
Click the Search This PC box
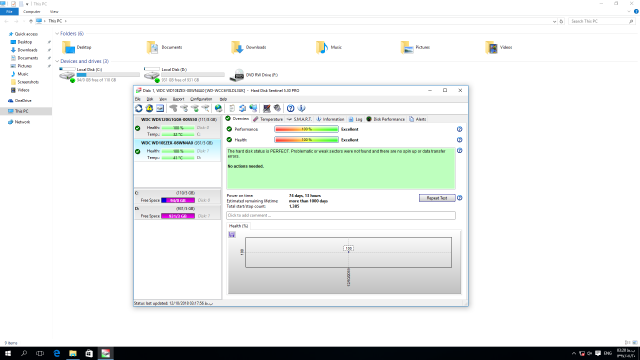coord(601,21)
